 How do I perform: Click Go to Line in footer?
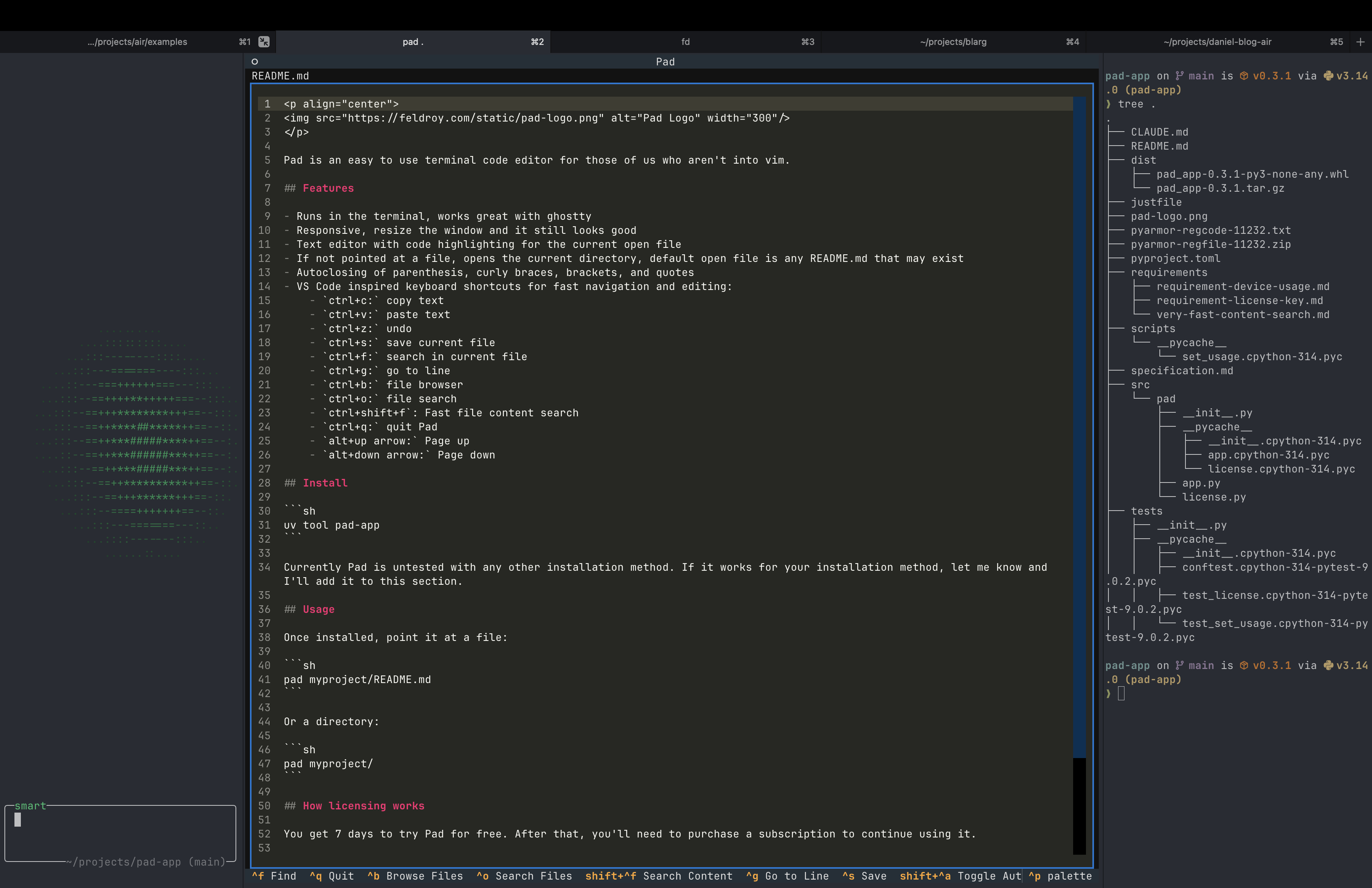pos(787,876)
